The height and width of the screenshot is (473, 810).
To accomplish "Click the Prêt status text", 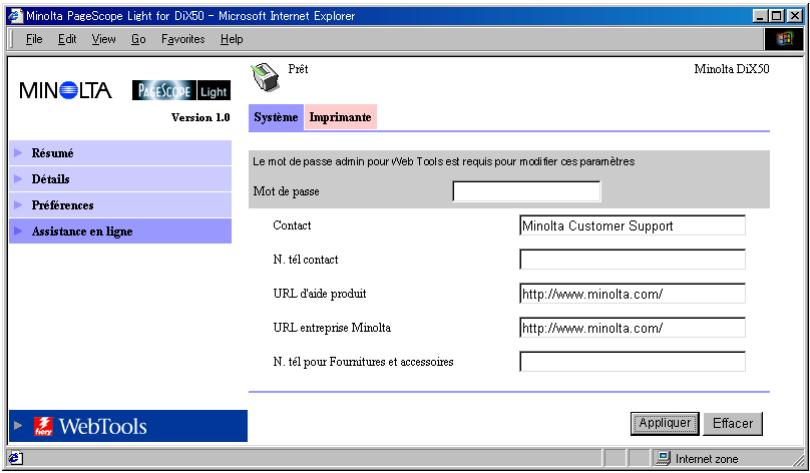I will pyautogui.click(x=298, y=69).
